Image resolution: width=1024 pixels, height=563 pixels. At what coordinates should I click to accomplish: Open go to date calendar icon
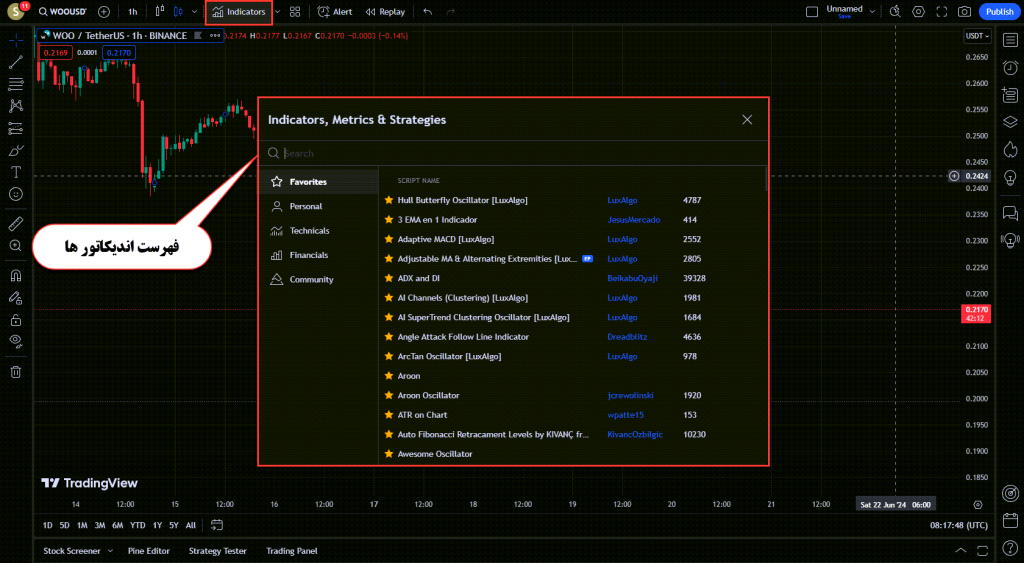217,525
